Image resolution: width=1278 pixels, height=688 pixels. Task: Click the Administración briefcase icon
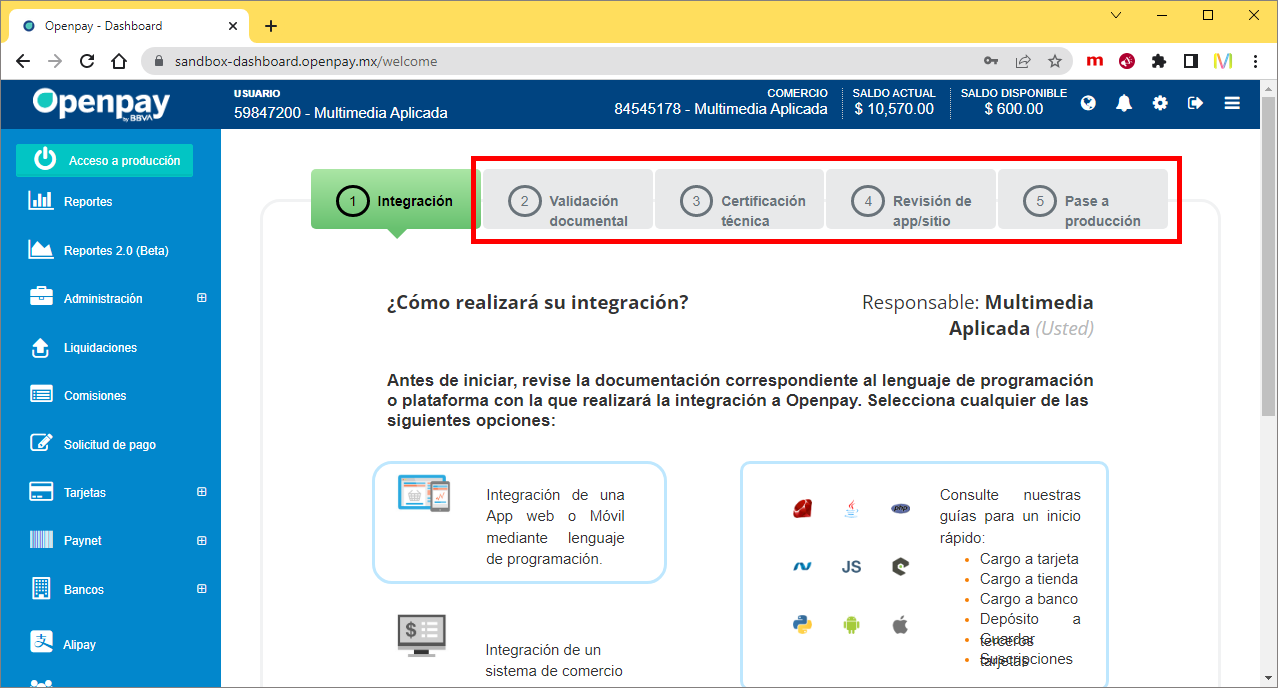41,297
